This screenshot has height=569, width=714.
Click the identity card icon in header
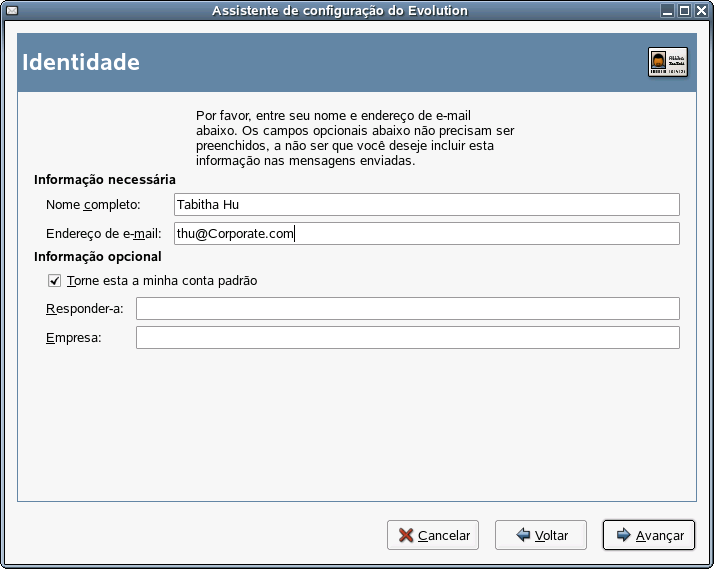click(x=668, y=62)
